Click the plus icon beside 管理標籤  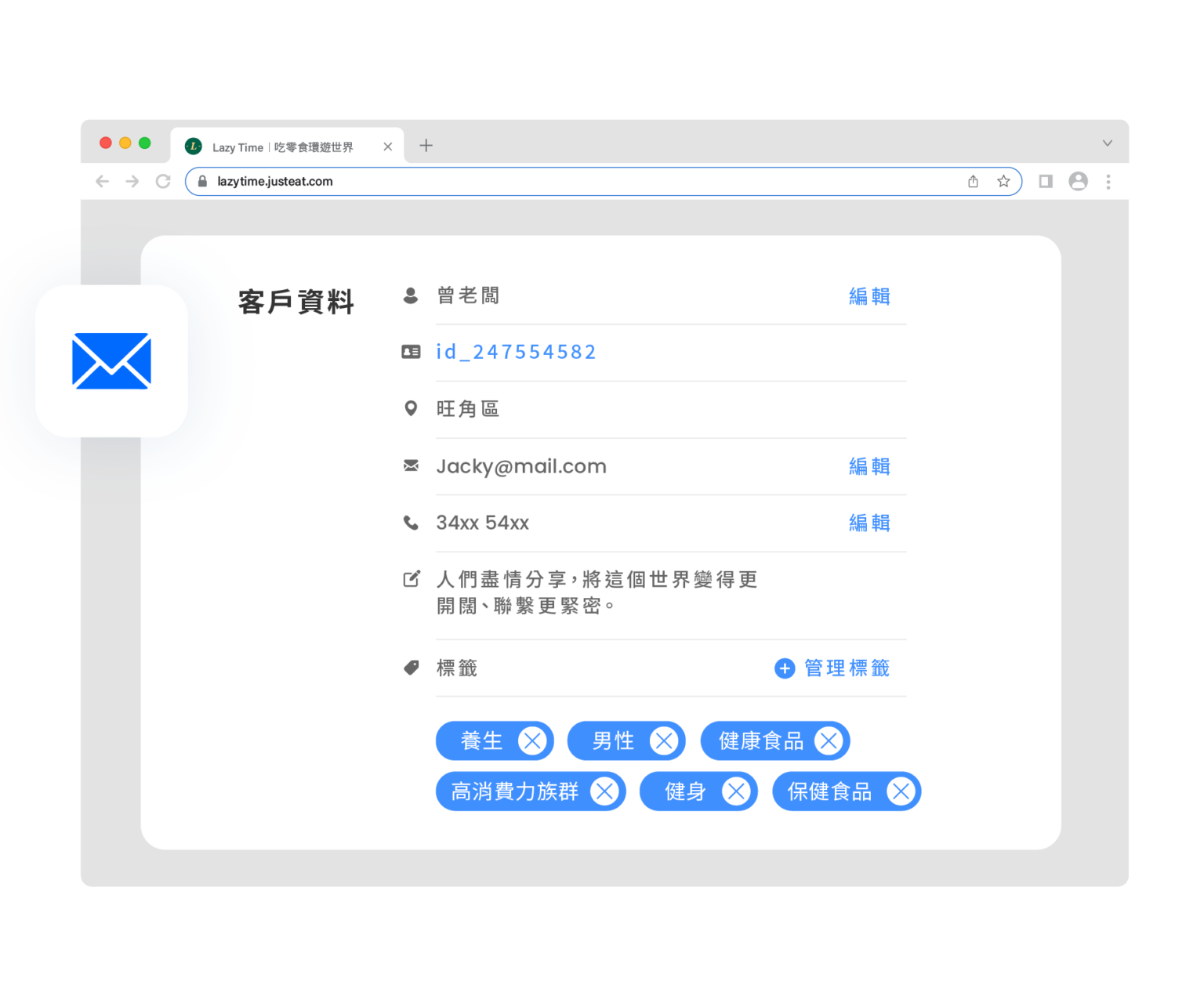[785, 668]
